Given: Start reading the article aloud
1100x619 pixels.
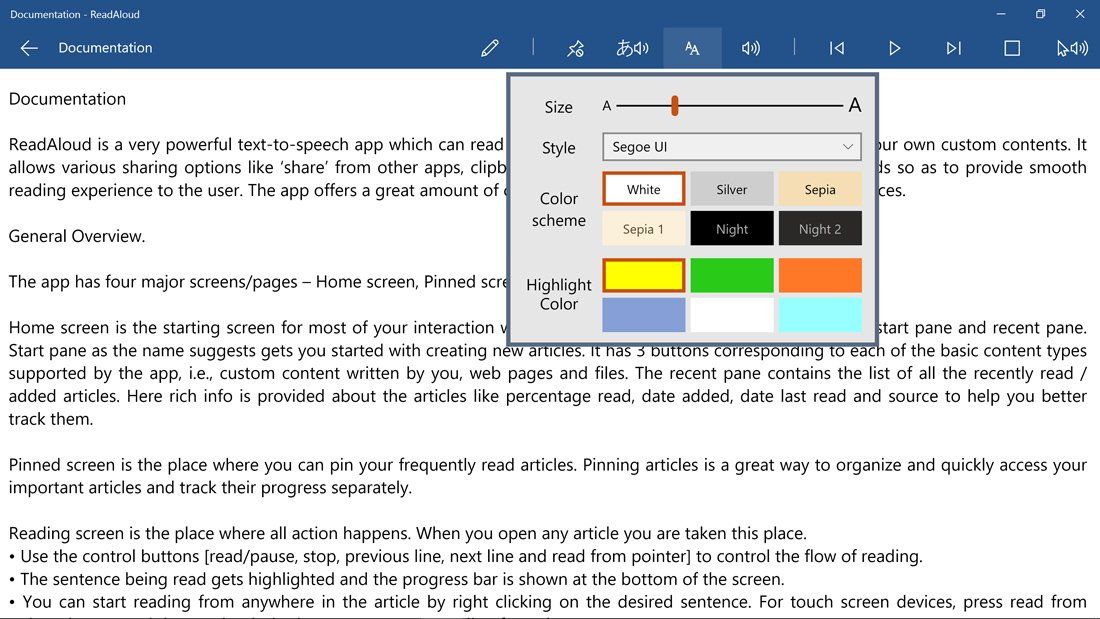Looking at the screenshot, I should [894, 47].
